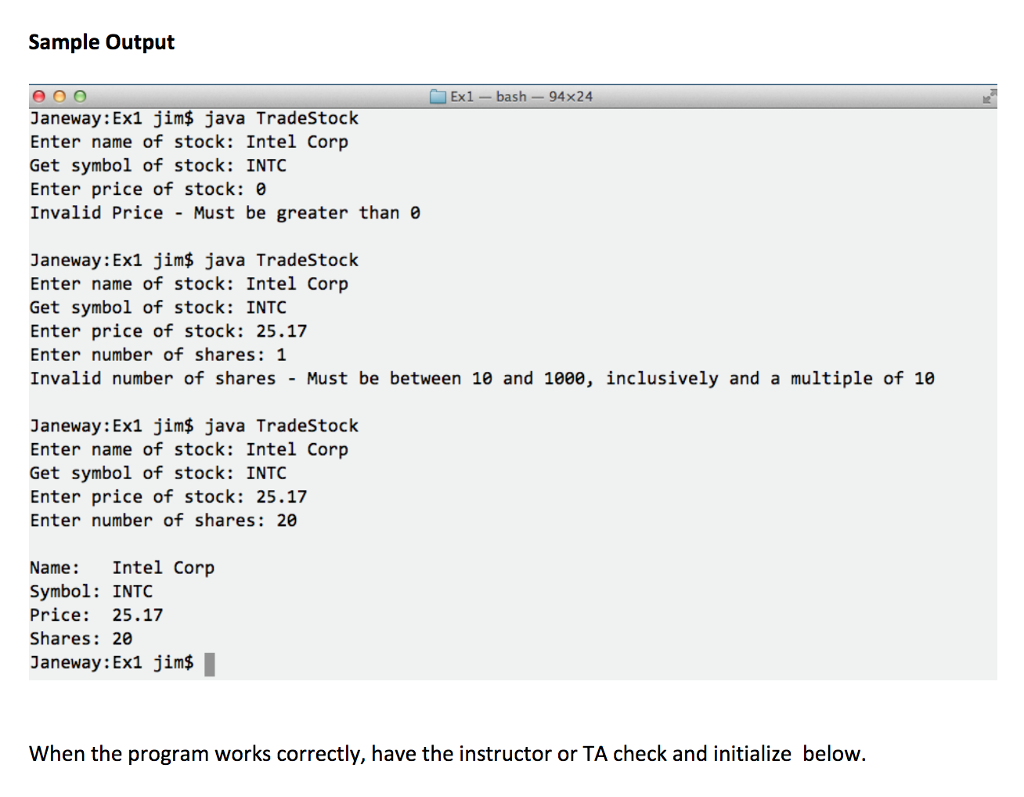
Task: Click the green zoom button of the terminal
Action: click(79, 97)
